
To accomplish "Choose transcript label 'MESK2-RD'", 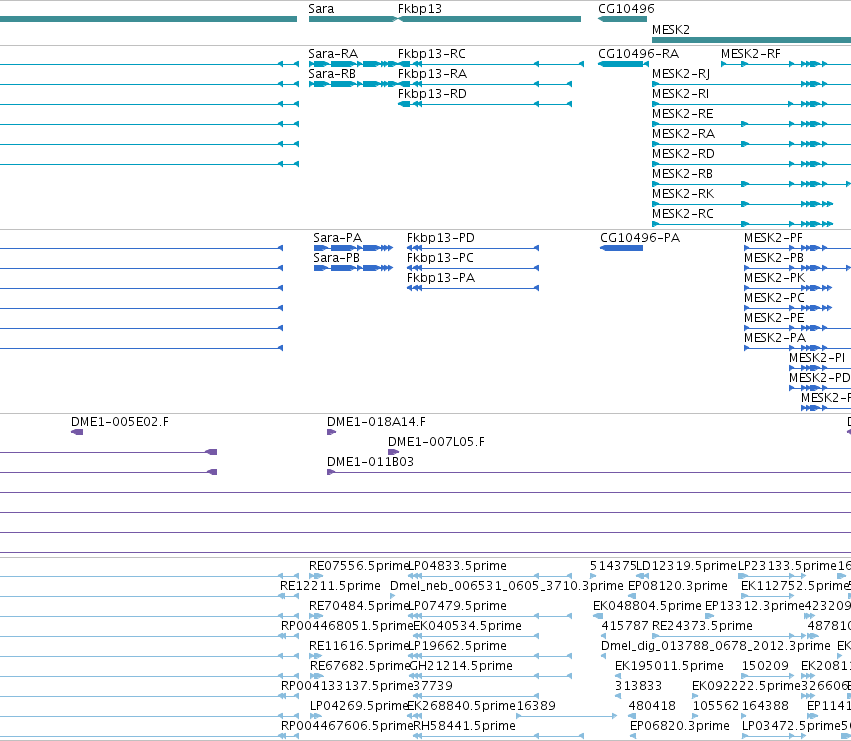I will coord(683,154).
